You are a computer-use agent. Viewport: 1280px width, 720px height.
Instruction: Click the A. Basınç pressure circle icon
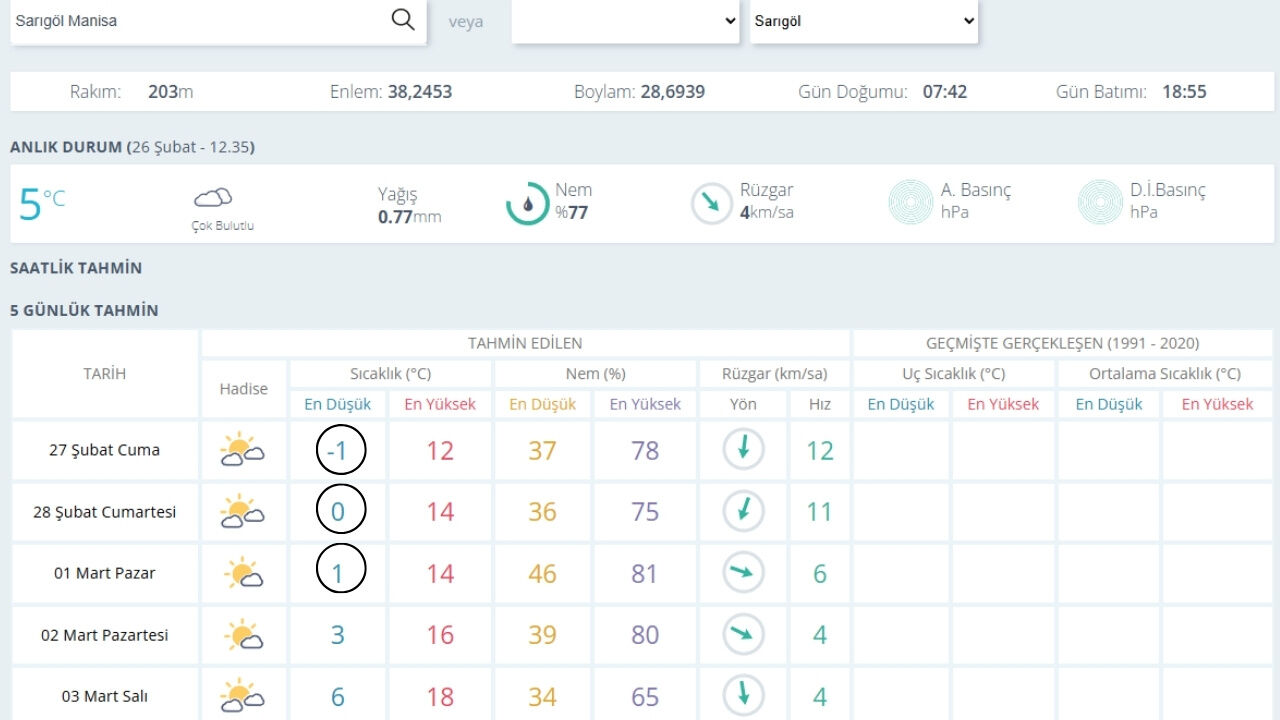coord(911,202)
